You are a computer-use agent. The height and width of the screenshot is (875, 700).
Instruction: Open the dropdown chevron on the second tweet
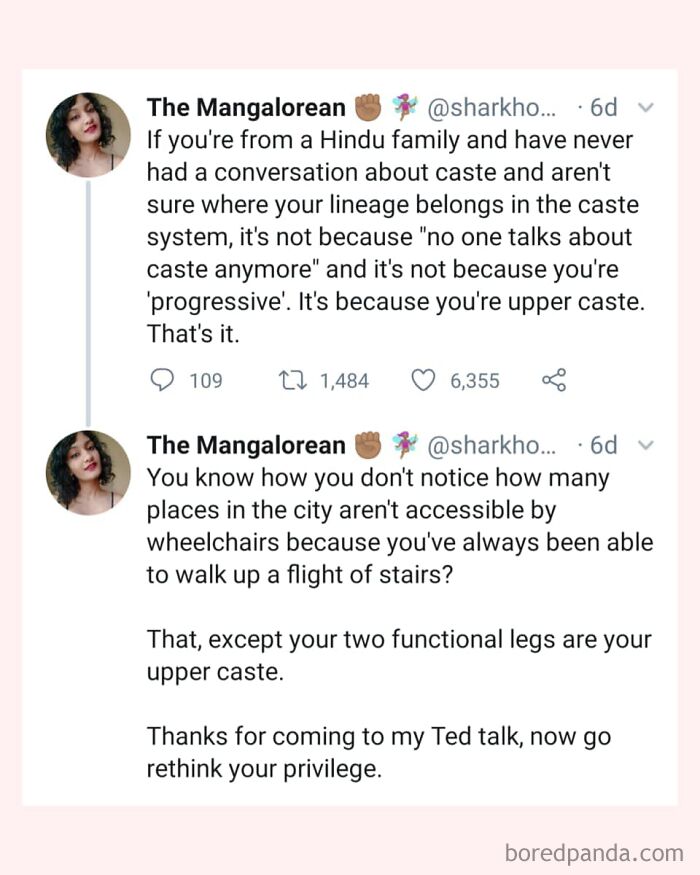tap(646, 446)
